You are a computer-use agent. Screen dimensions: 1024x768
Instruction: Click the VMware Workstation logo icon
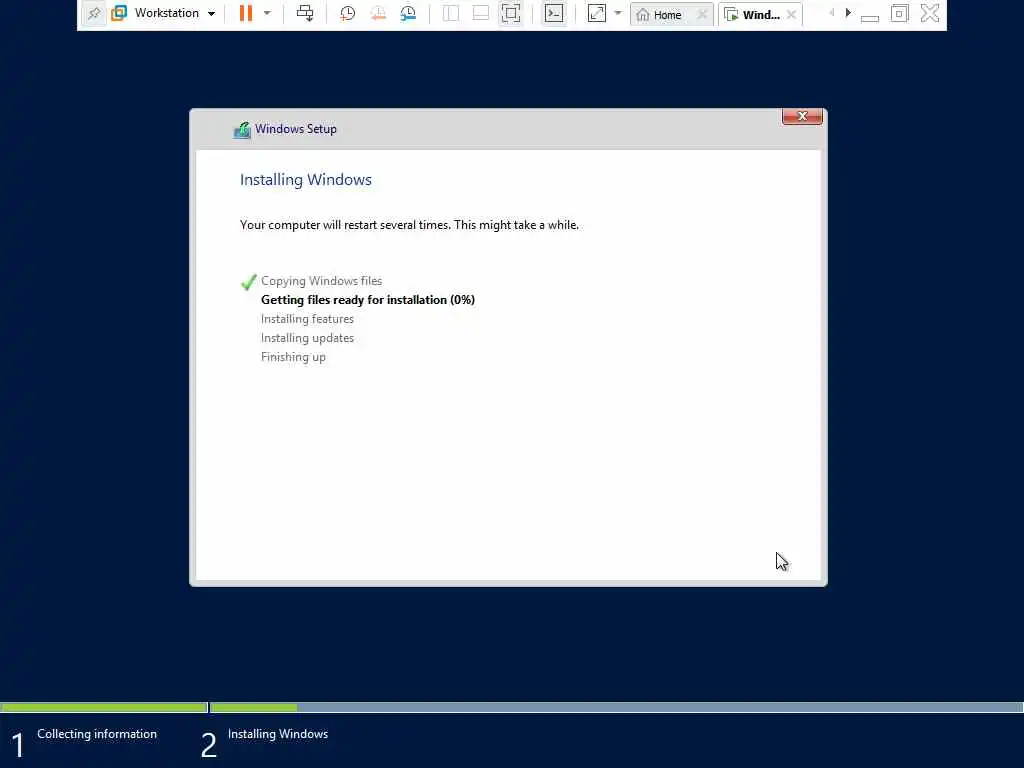coord(119,13)
